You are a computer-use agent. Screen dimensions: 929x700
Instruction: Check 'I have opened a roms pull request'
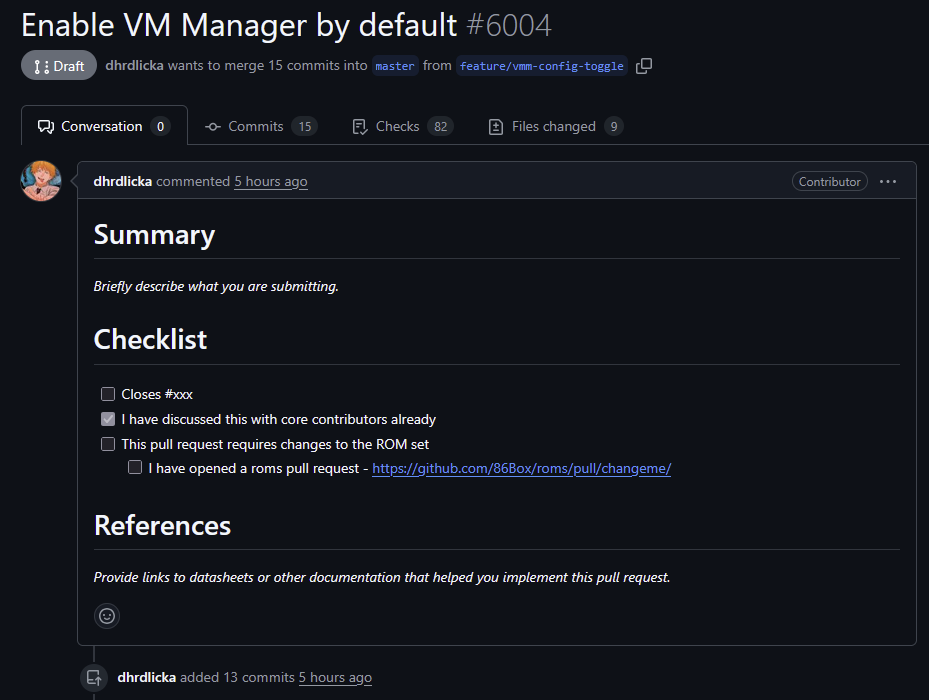[x=135, y=468]
